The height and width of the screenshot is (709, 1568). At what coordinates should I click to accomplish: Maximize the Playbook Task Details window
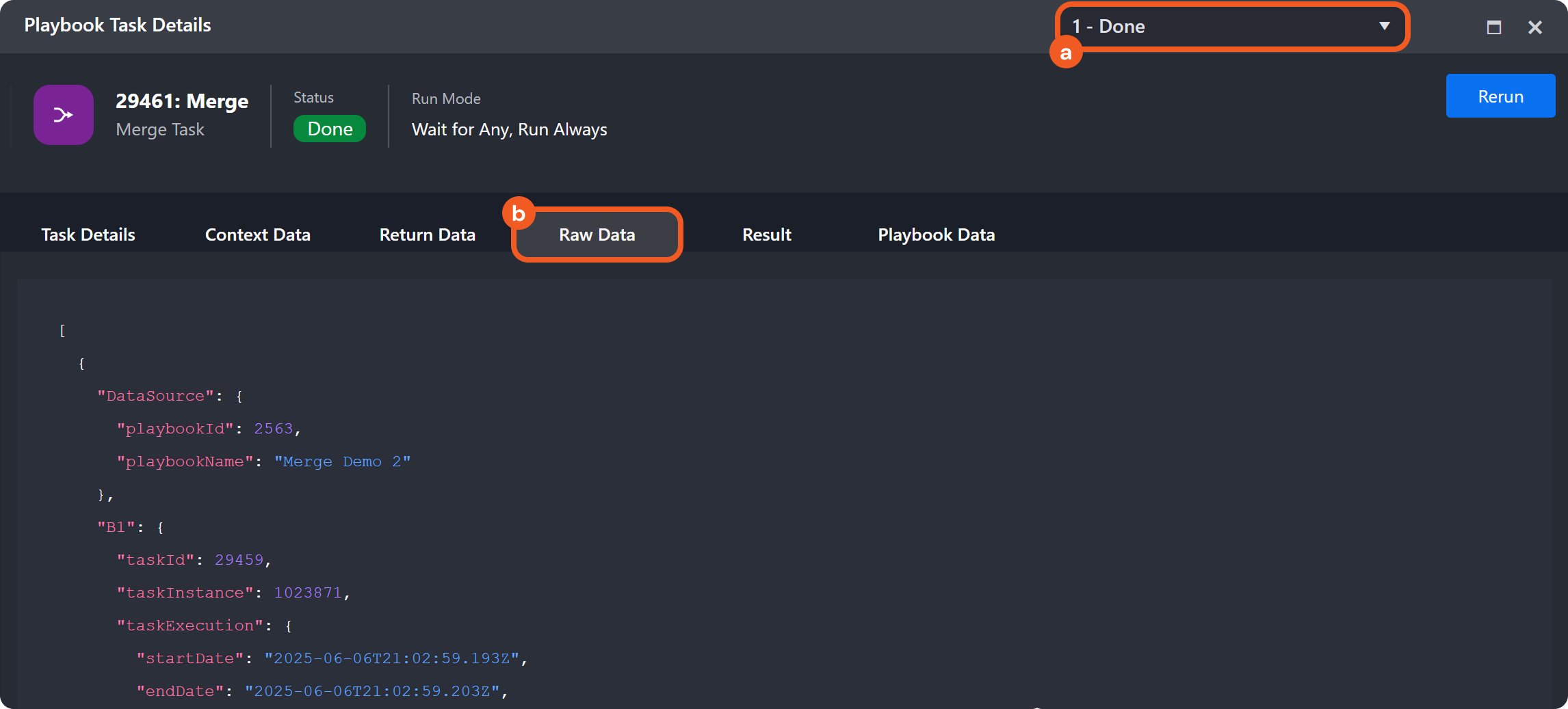(x=1494, y=27)
